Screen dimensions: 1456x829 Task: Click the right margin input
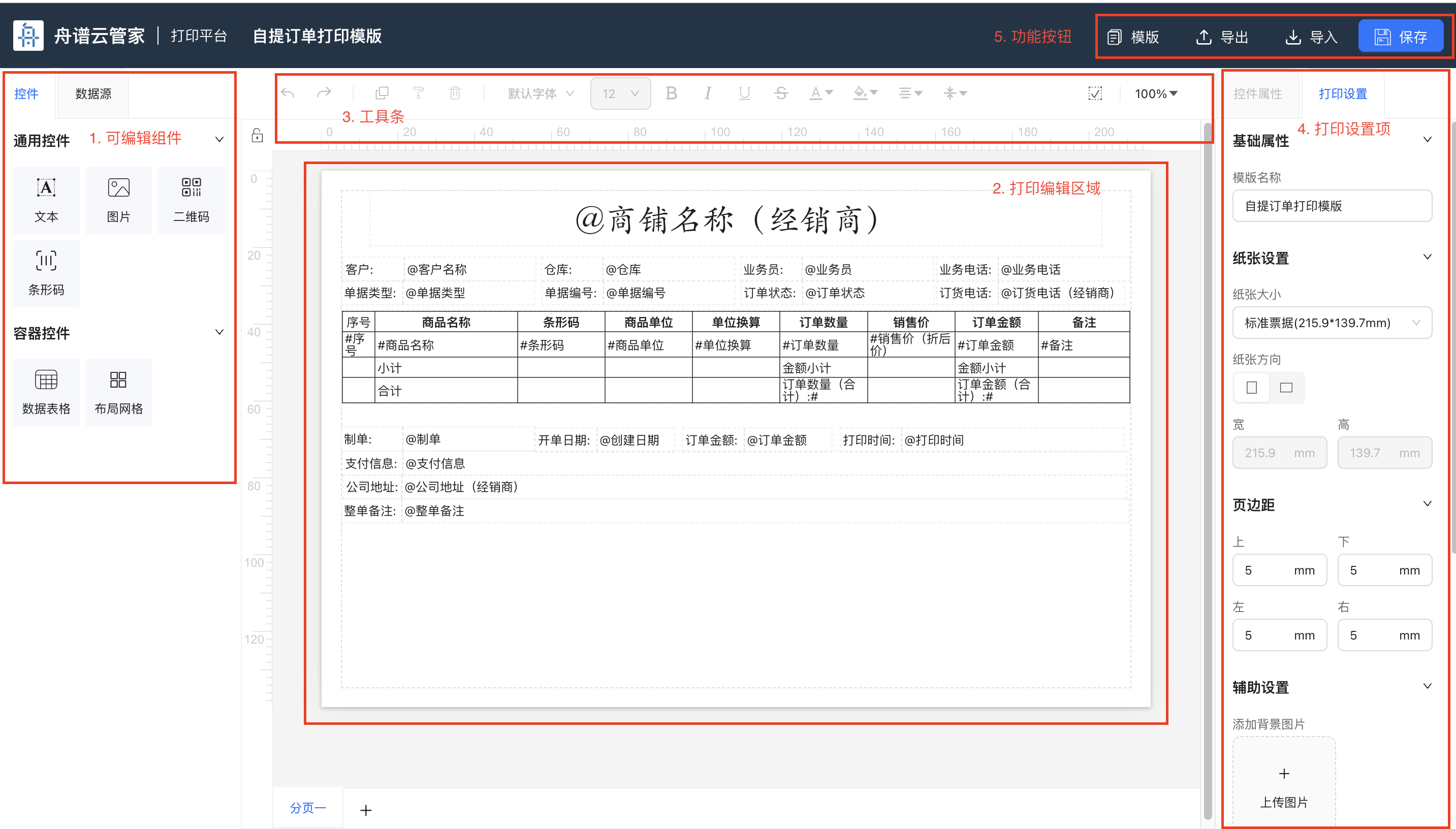click(x=1384, y=635)
